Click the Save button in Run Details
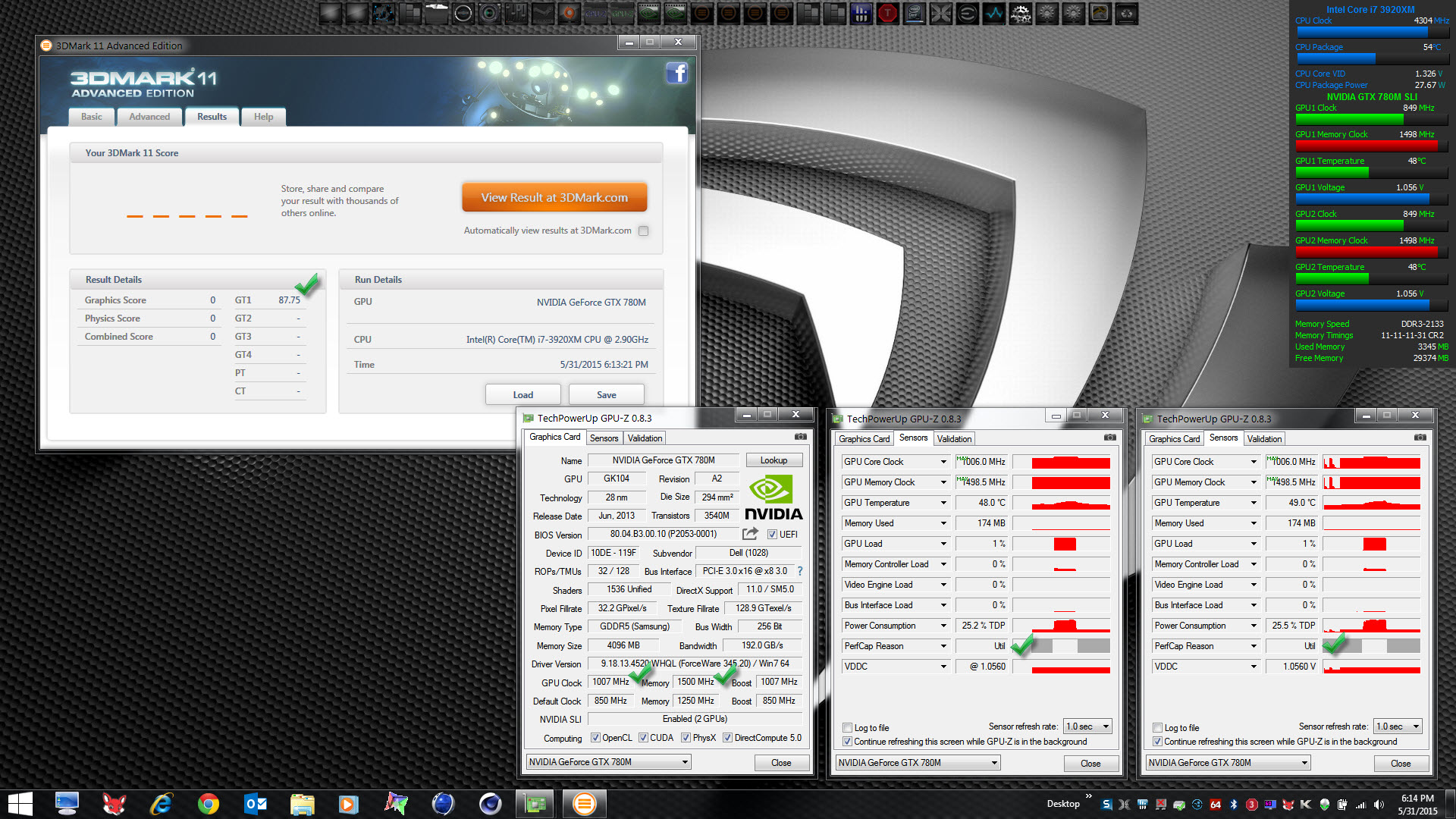 point(607,395)
